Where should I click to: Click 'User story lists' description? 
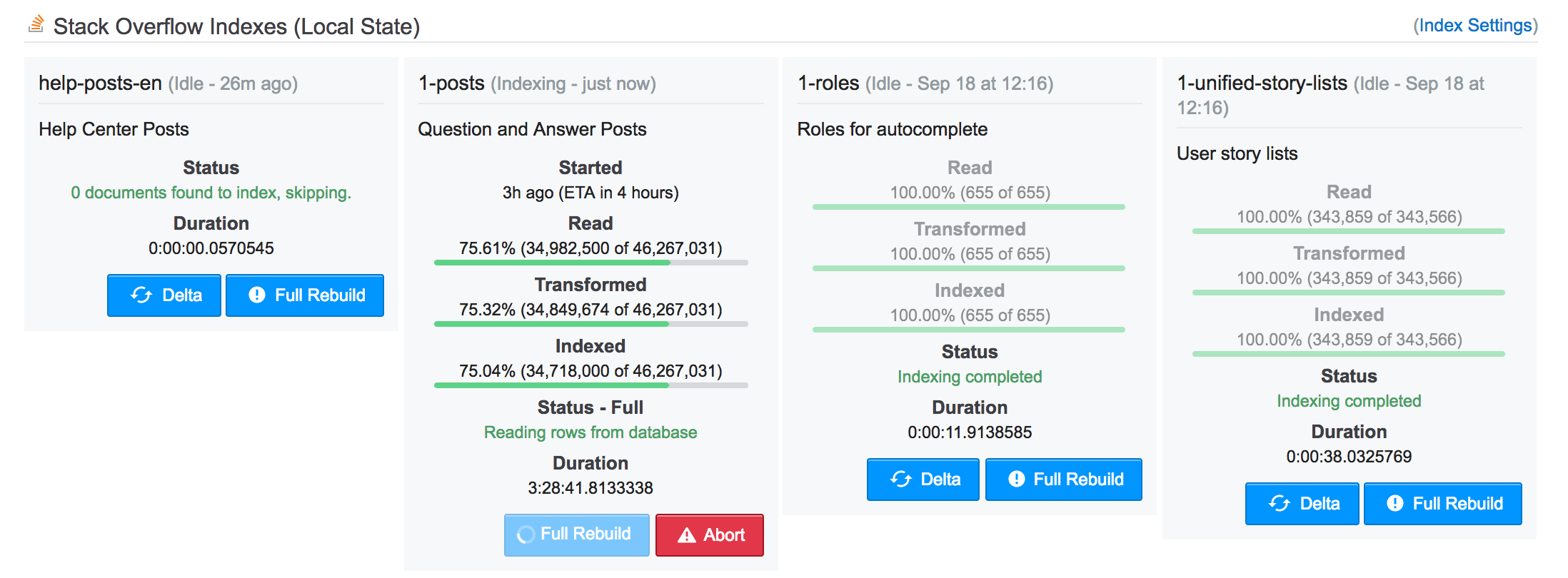tap(1237, 153)
